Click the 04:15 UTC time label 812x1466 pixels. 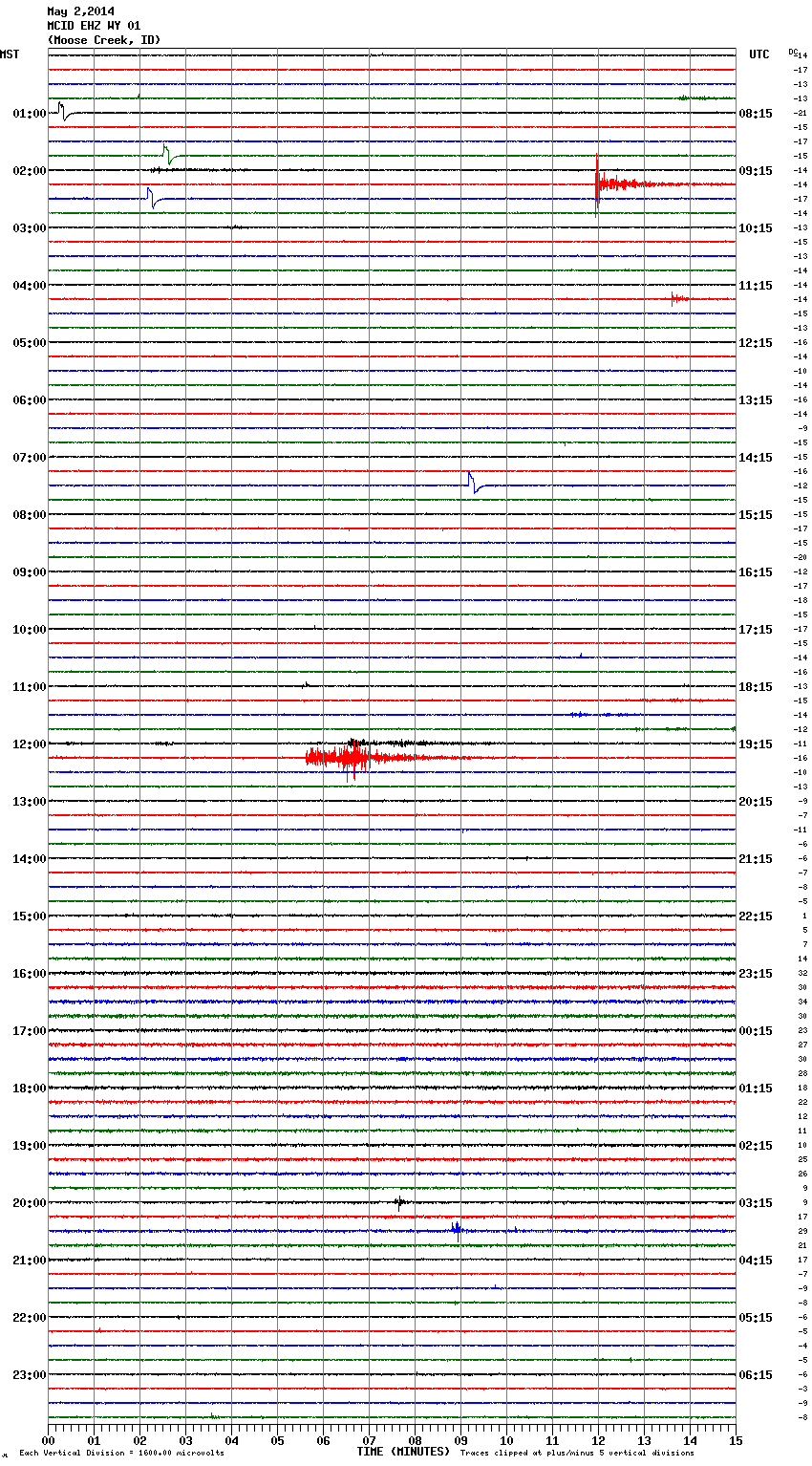[756, 1260]
